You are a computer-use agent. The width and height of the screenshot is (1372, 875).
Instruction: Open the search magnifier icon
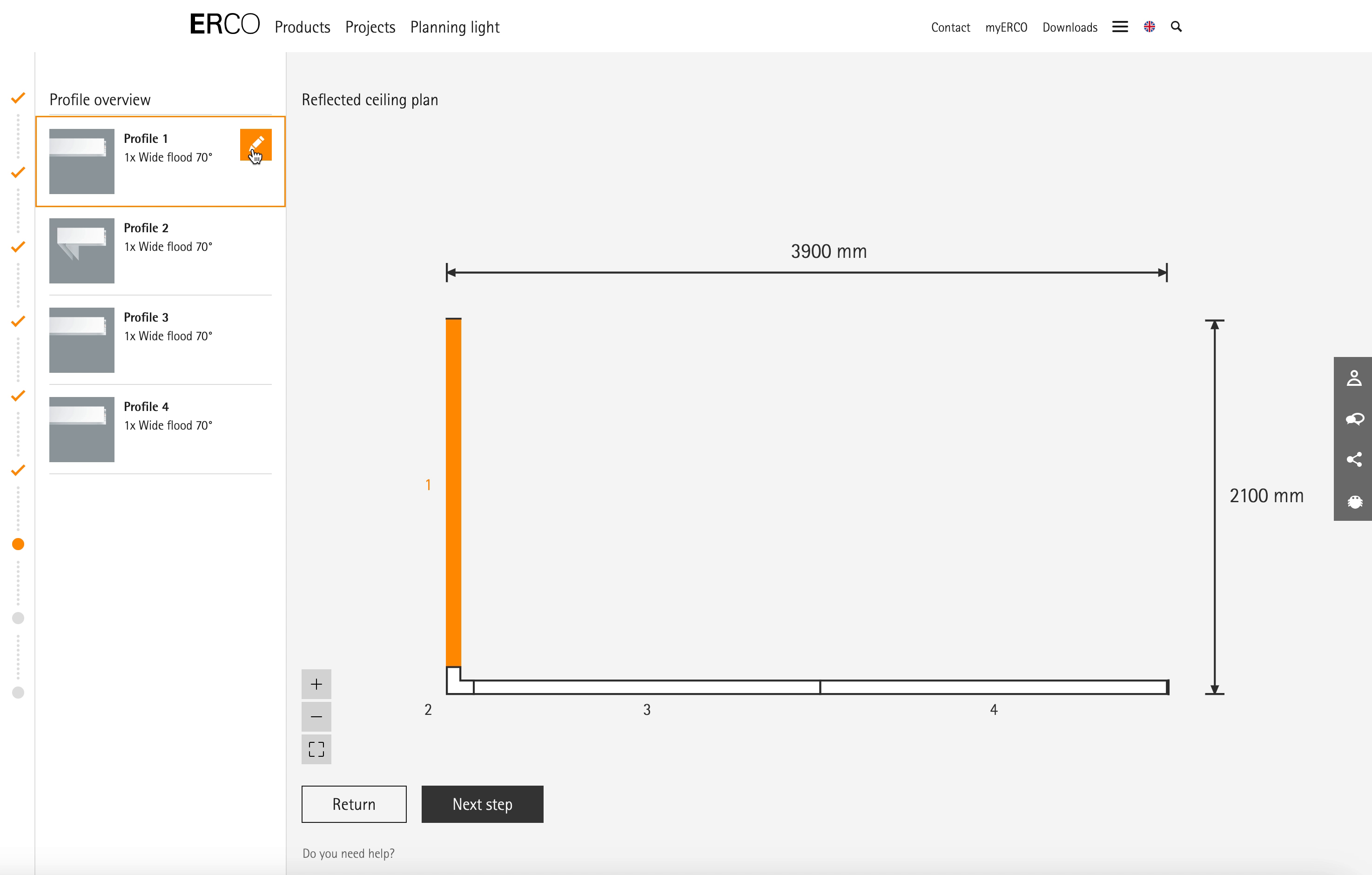tap(1176, 27)
